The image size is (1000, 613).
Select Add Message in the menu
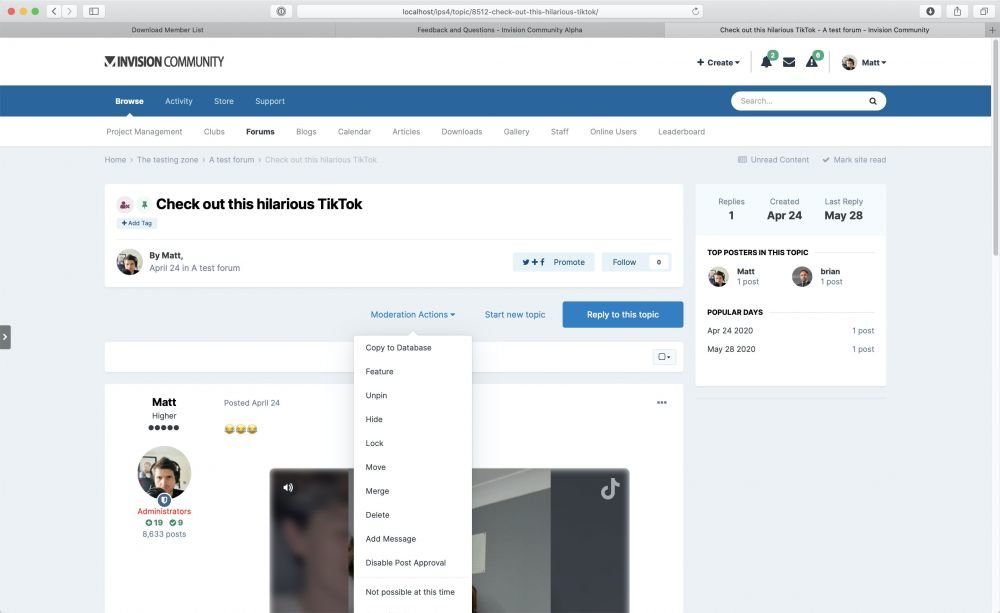coord(413,539)
